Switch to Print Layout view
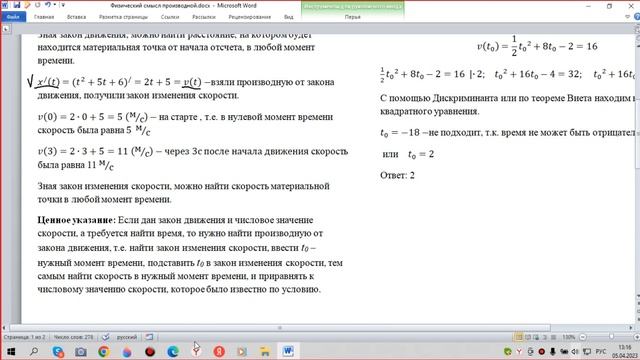The width and height of the screenshot is (640, 360). (519, 337)
